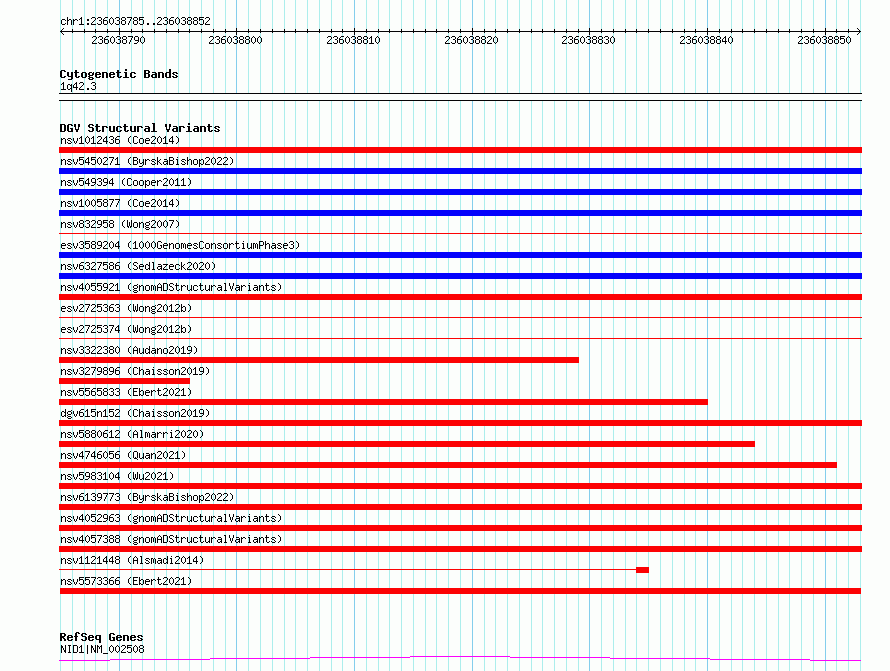
Task: Click the chr1:236038785..236038852 region label
Action: (x=135, y=22)
